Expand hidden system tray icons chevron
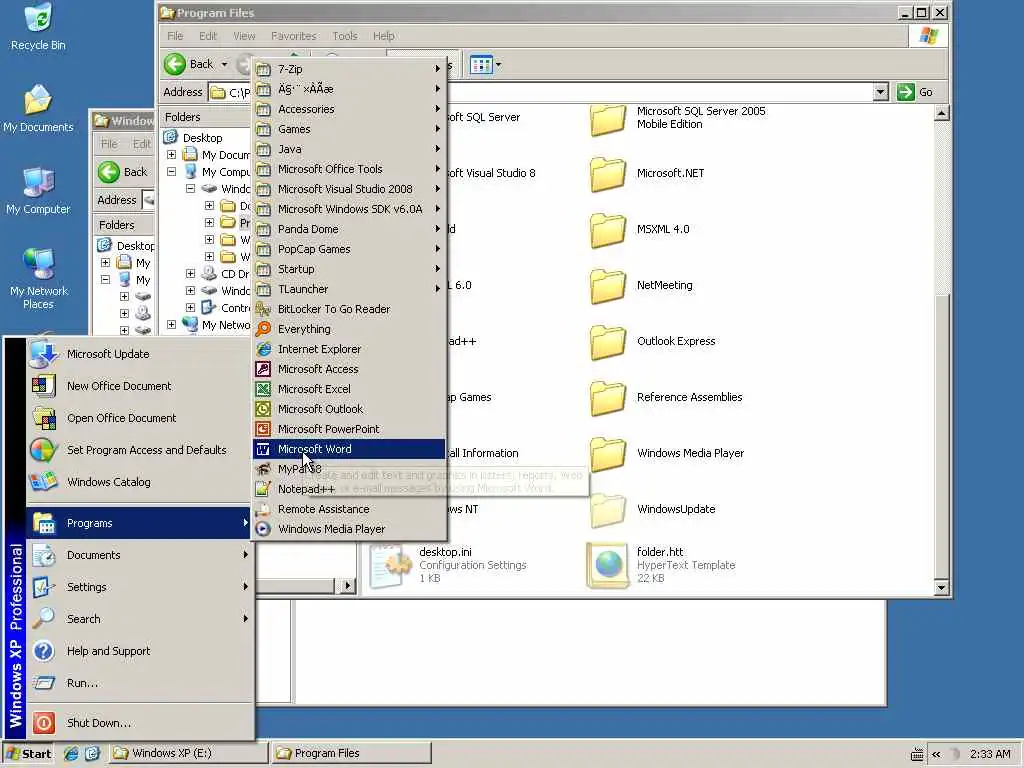Screen dimensions: 1024x768 pos(936,754)
